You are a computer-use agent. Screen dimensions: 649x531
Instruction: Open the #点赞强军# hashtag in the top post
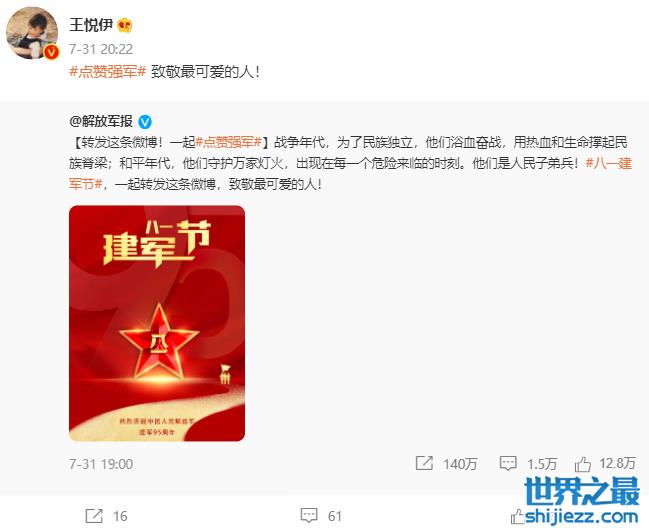click(108, 72)
